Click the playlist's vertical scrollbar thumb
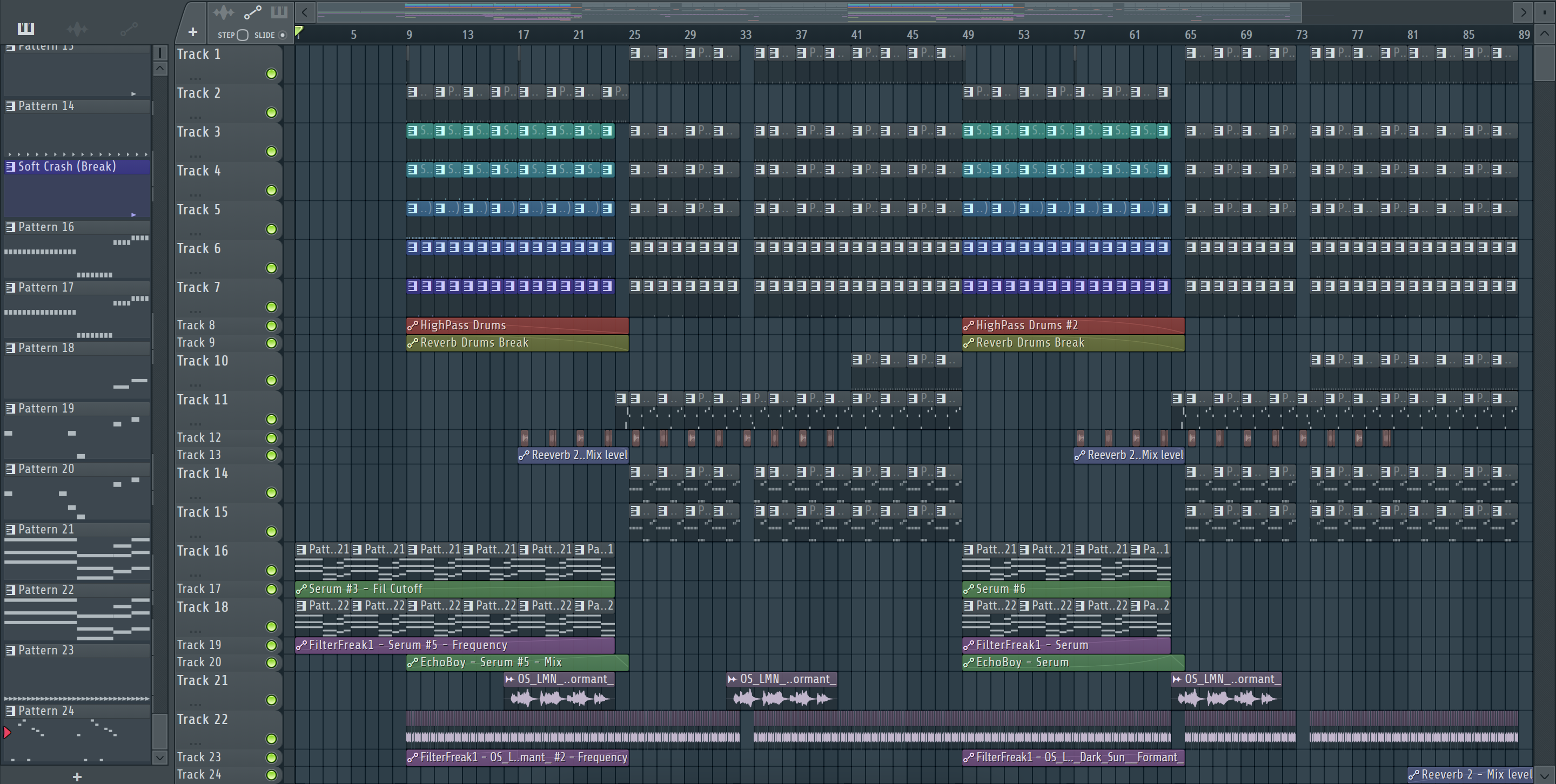 (x=1545, y=63)
